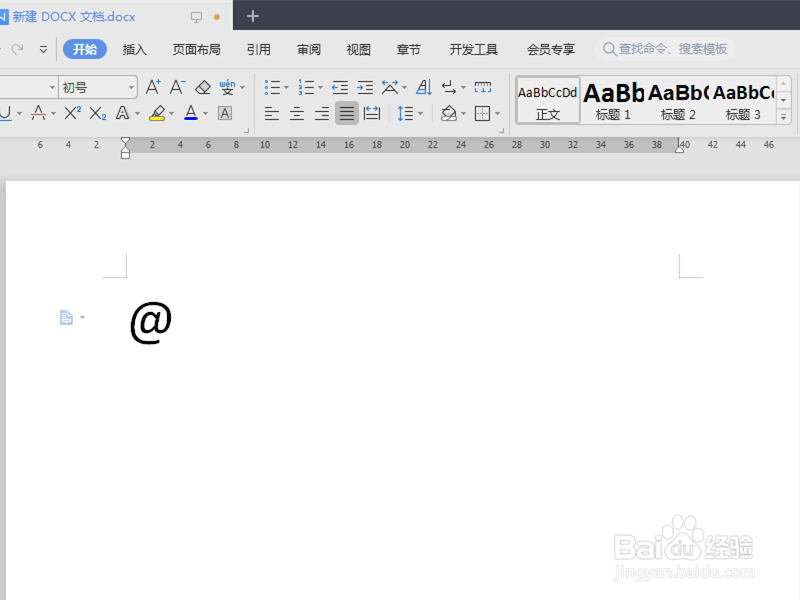Open quick access toolbar customize dropdown

point(43,49)
